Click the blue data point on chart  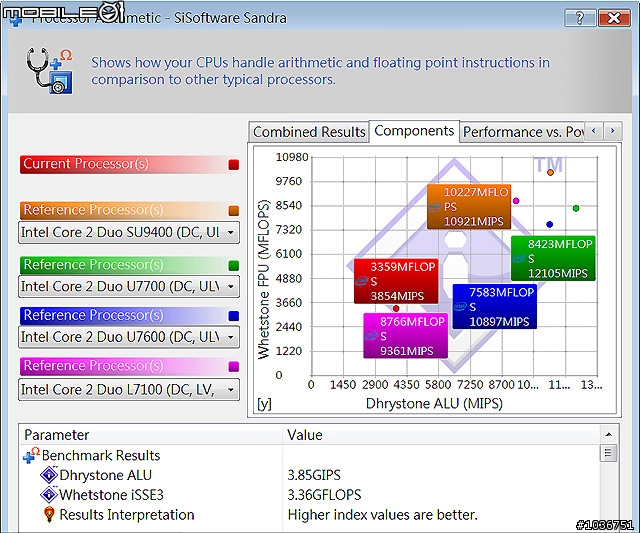(549, 224)
